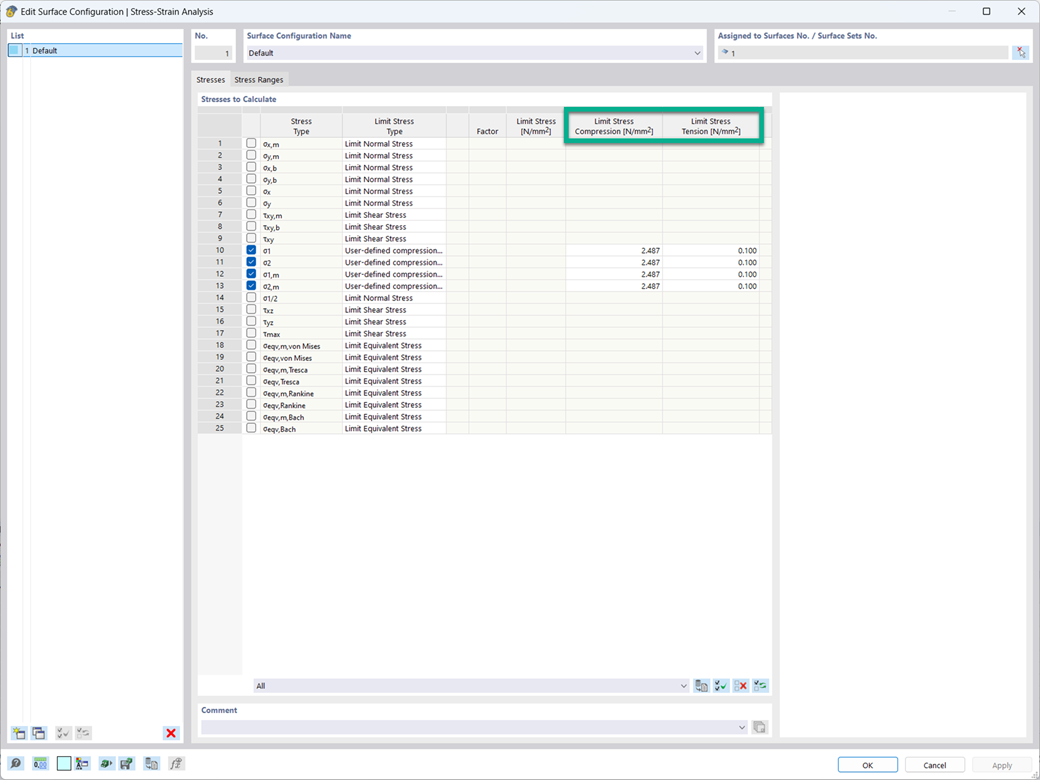
Task: Click Limit Stress Type cell for σ1,m row
Action: (394, 275)
